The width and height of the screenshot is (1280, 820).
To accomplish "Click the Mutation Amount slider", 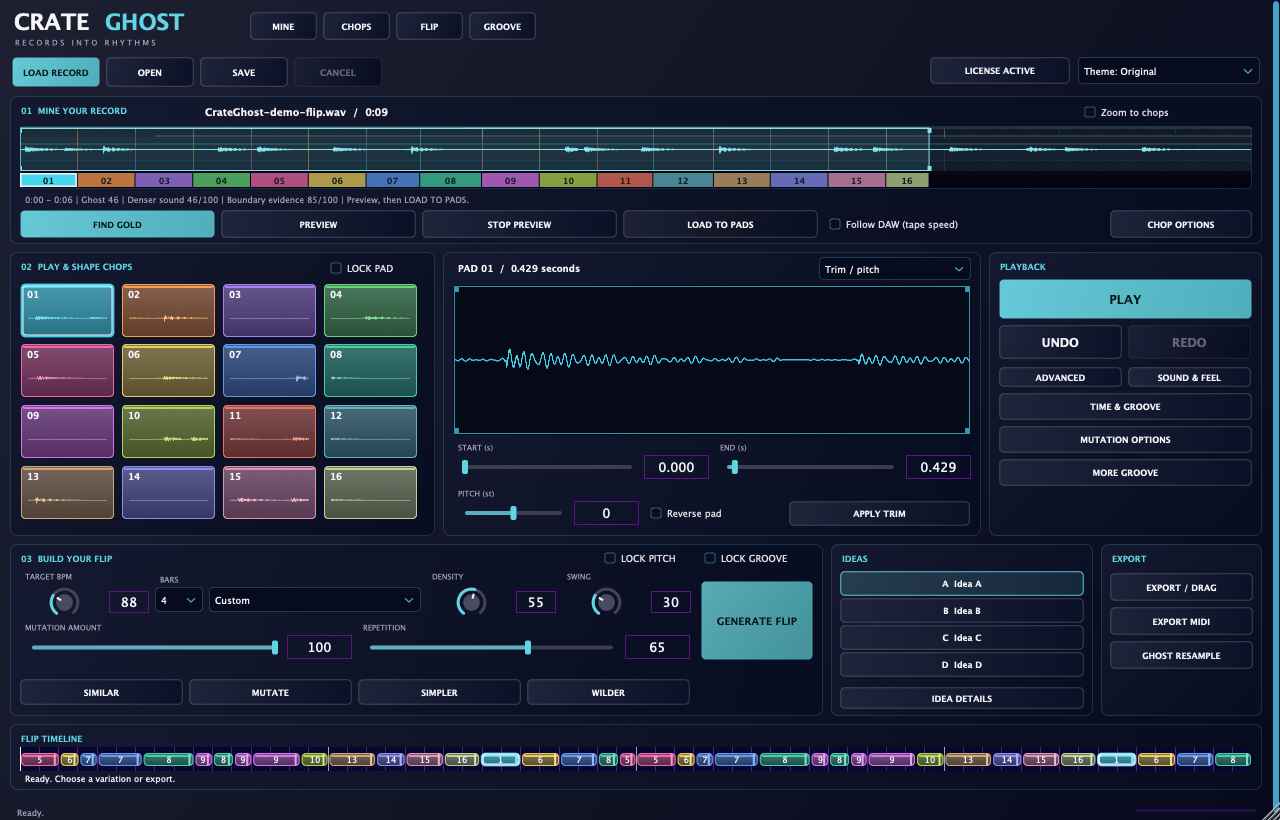I will [154, 647].
